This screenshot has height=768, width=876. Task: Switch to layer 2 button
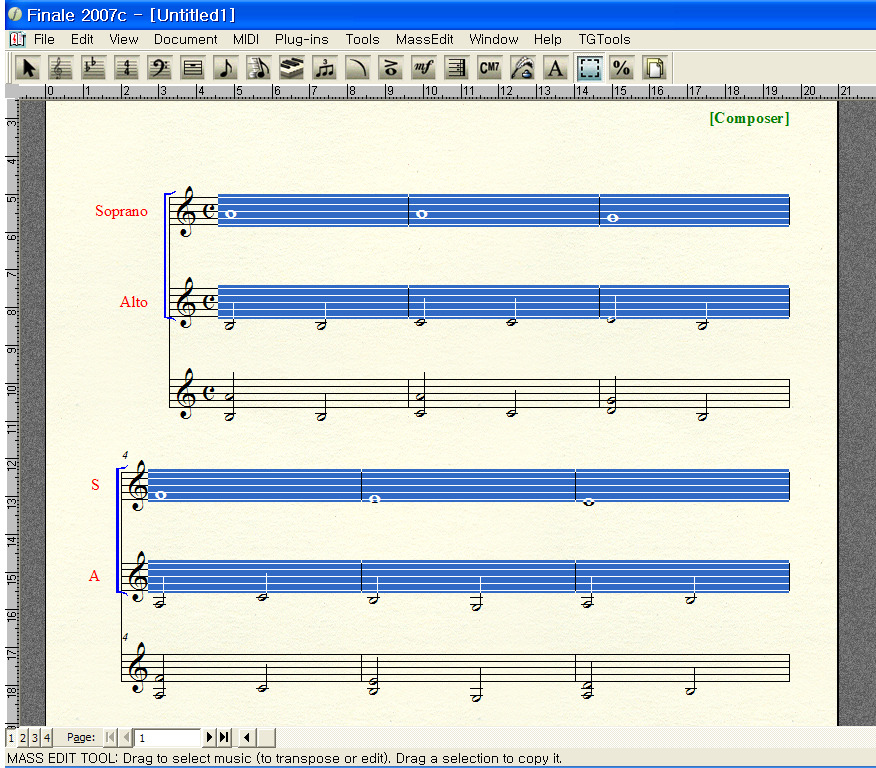point(23,738)
